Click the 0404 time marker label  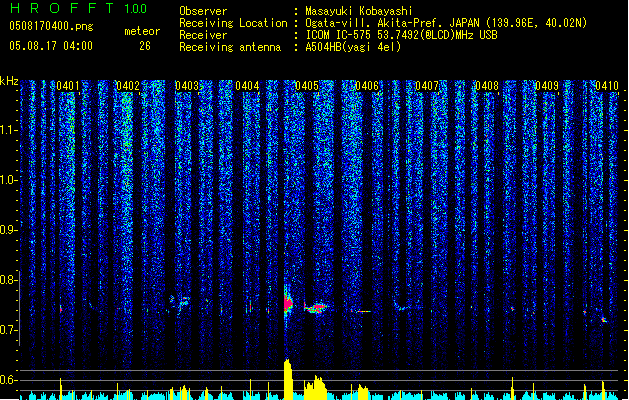[247, 86]
